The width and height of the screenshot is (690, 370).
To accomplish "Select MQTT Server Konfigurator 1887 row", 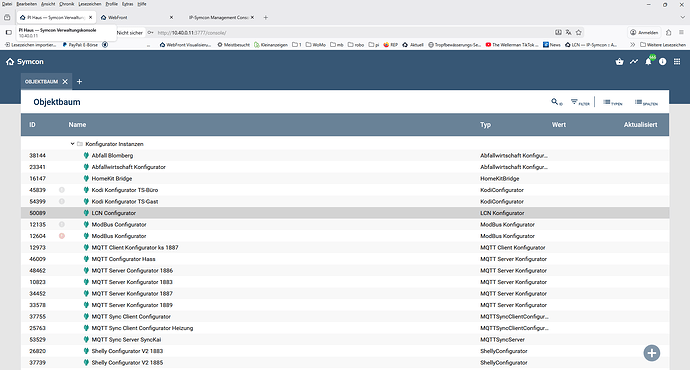I will tap(345, 293).
